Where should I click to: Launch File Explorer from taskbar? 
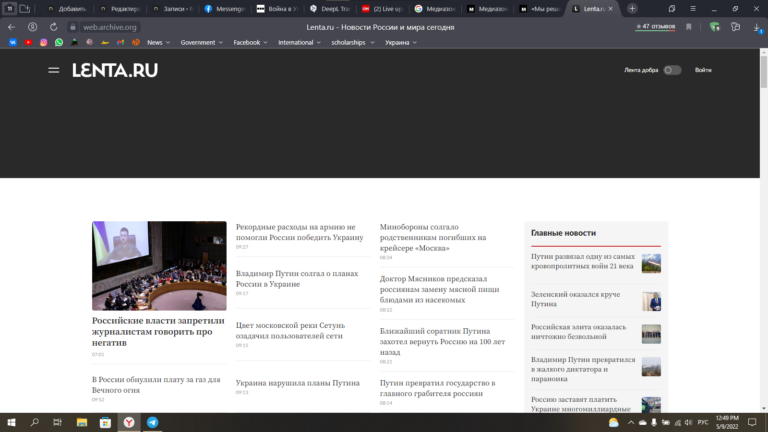[x=82, y=422]
